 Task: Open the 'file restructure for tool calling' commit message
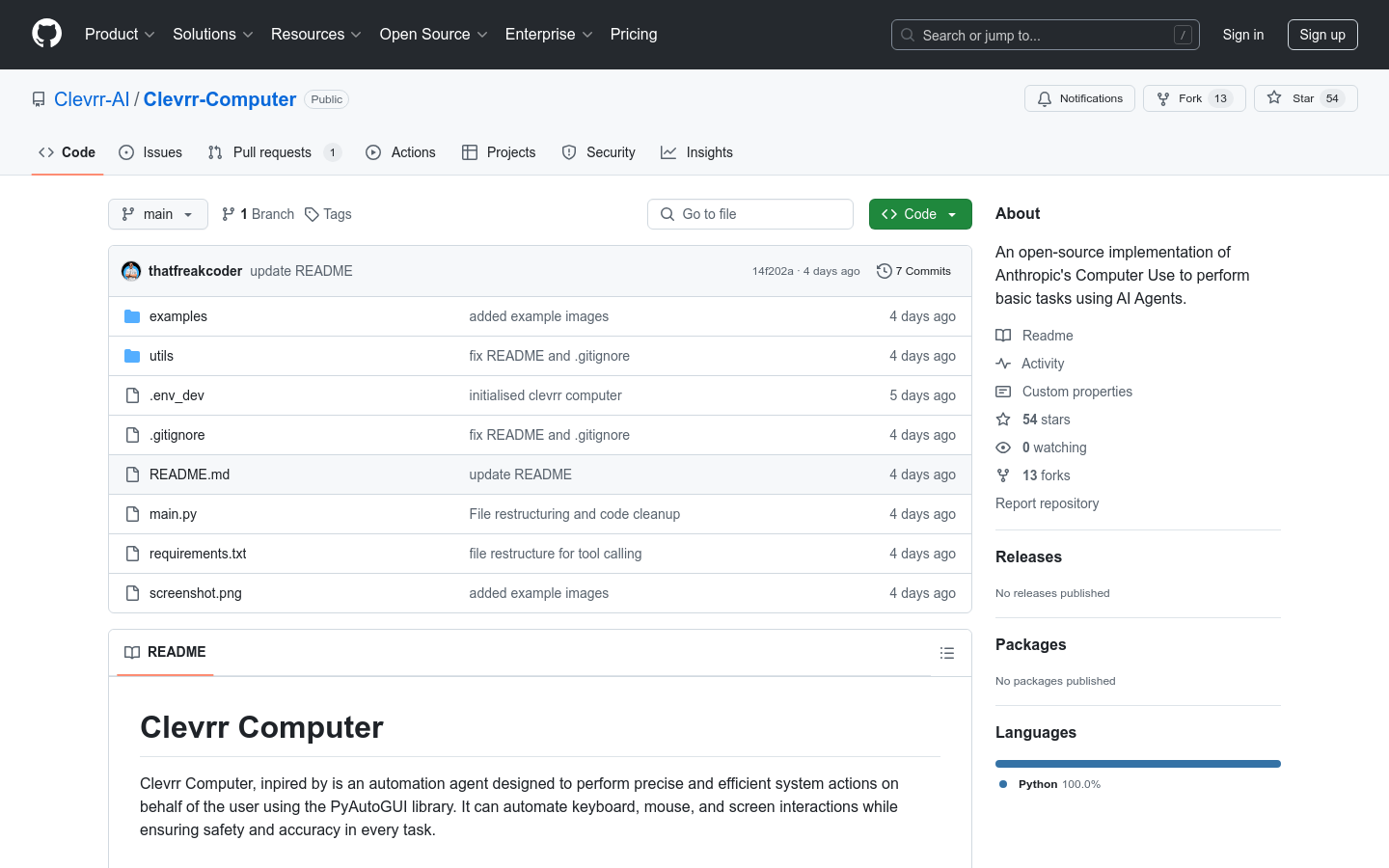[556, 554]
